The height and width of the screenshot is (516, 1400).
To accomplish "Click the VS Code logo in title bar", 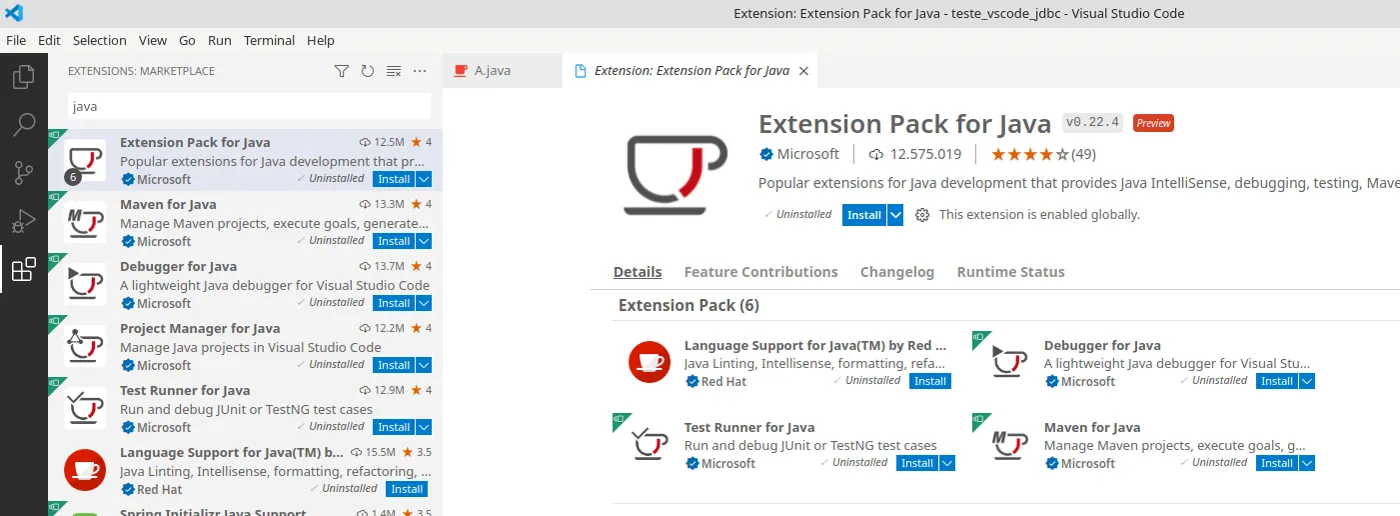I will pos(14,13).
